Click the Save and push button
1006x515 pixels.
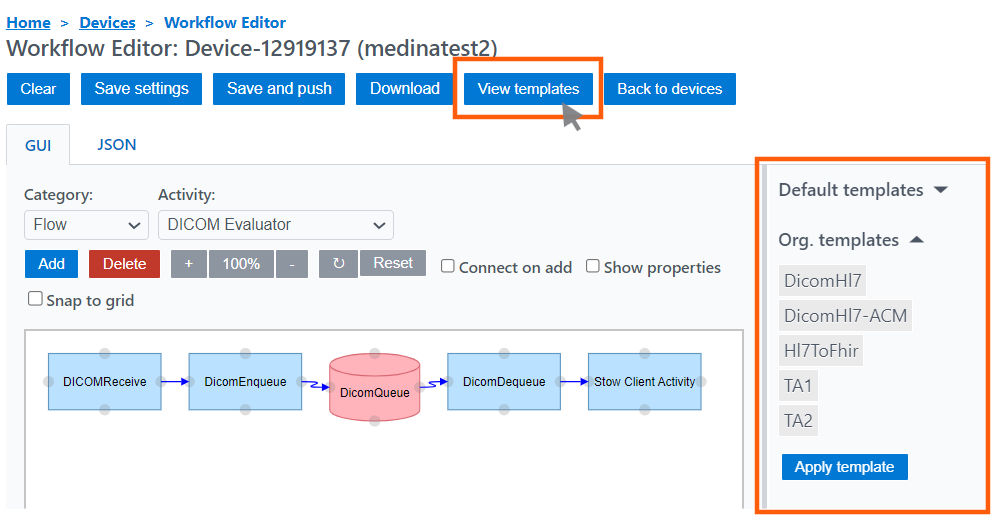(x=279, y=89)
